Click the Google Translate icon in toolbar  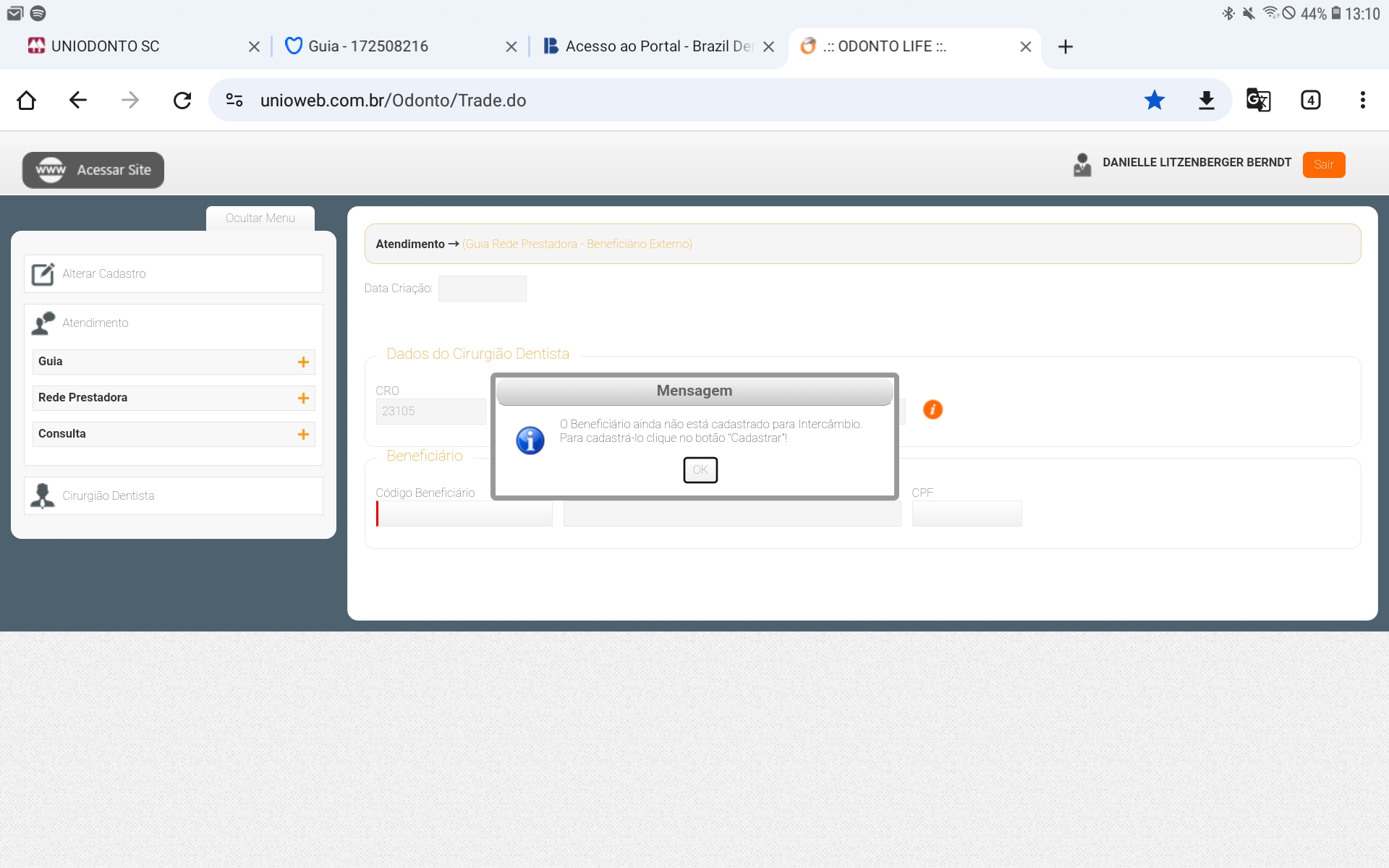pos(1258,100)
